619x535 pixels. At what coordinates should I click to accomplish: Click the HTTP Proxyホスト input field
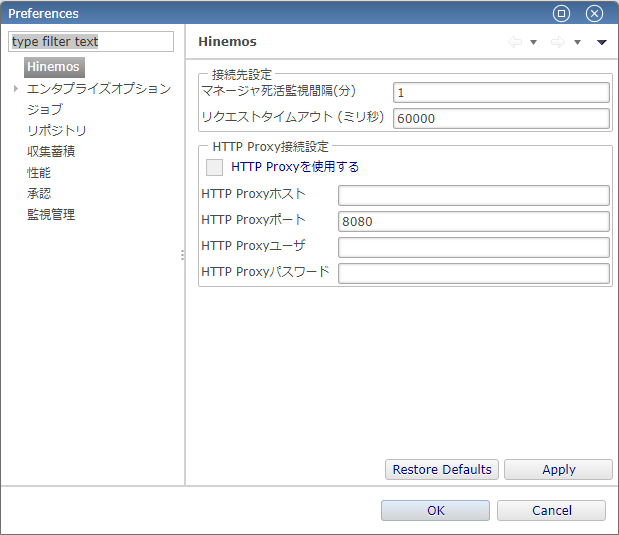tap(474, 195)
